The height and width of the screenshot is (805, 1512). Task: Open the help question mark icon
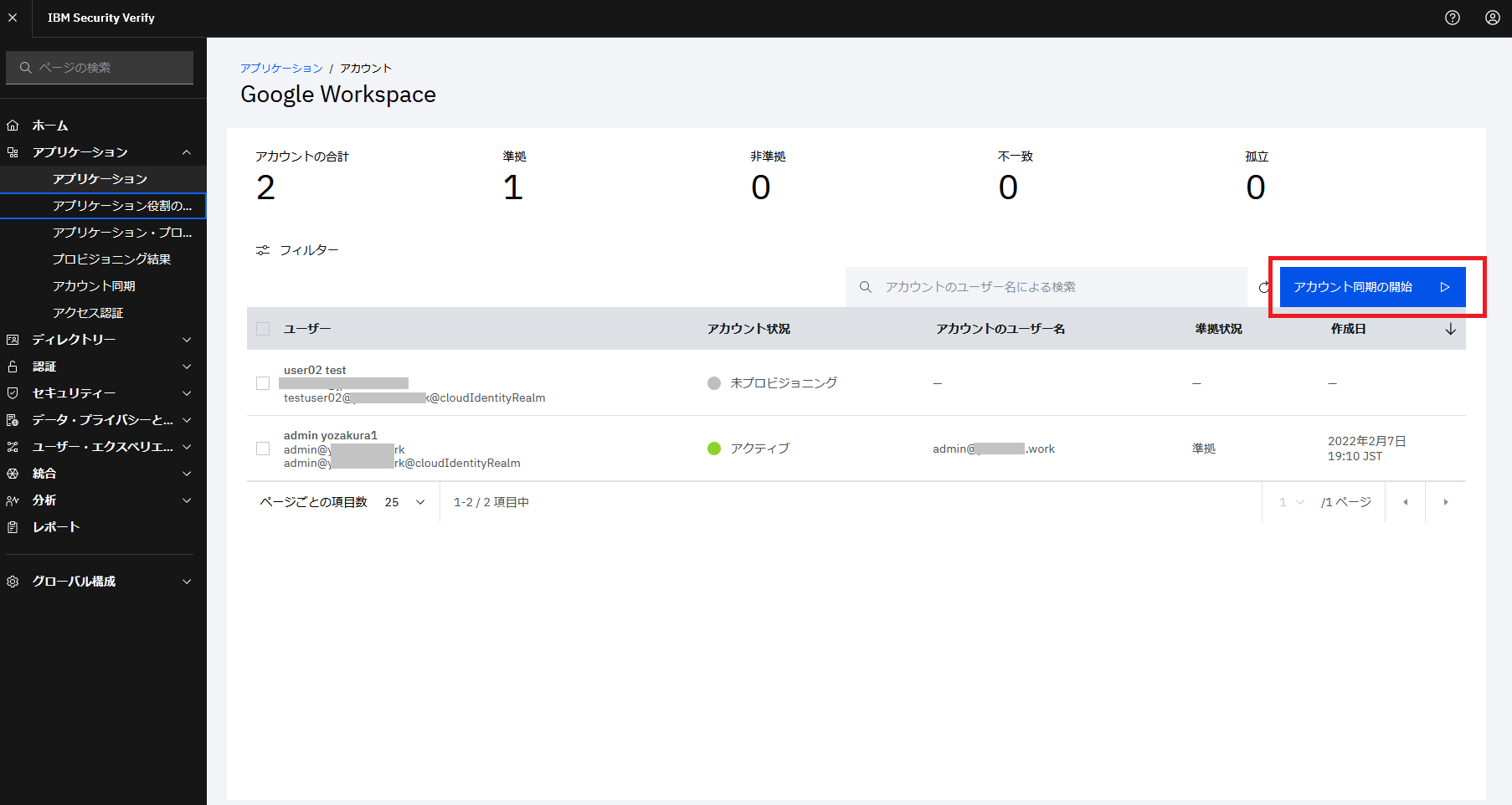[1453, 18]
